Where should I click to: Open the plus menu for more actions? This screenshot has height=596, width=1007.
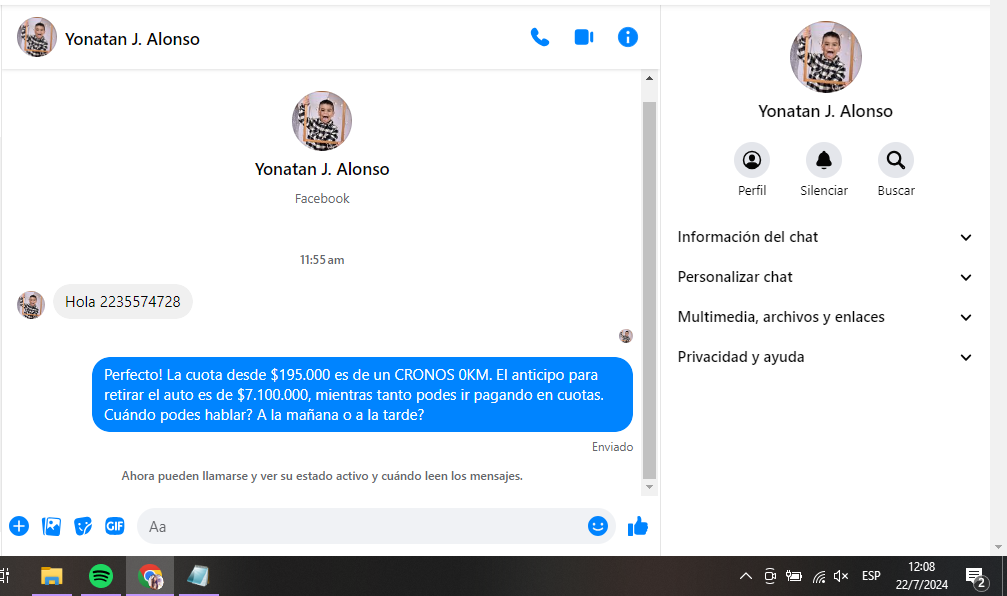(x=19, y=526)
